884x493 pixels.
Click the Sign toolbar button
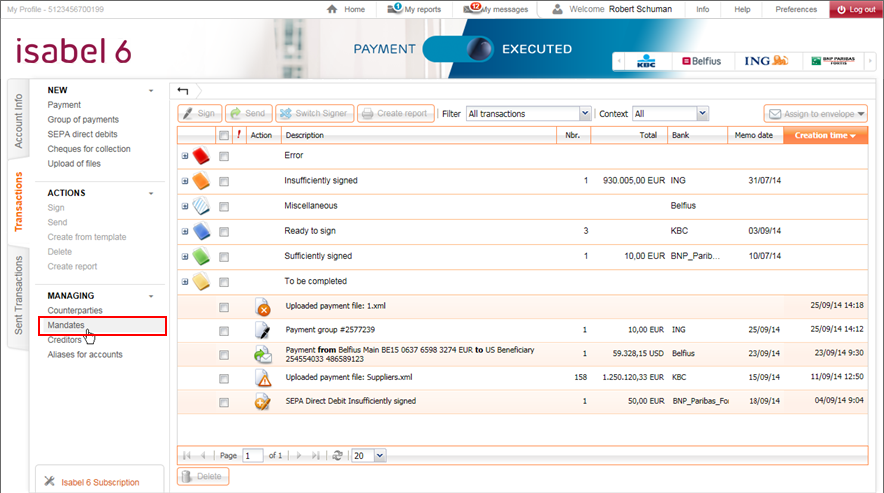pyautogui.click(x=200, y=113)
